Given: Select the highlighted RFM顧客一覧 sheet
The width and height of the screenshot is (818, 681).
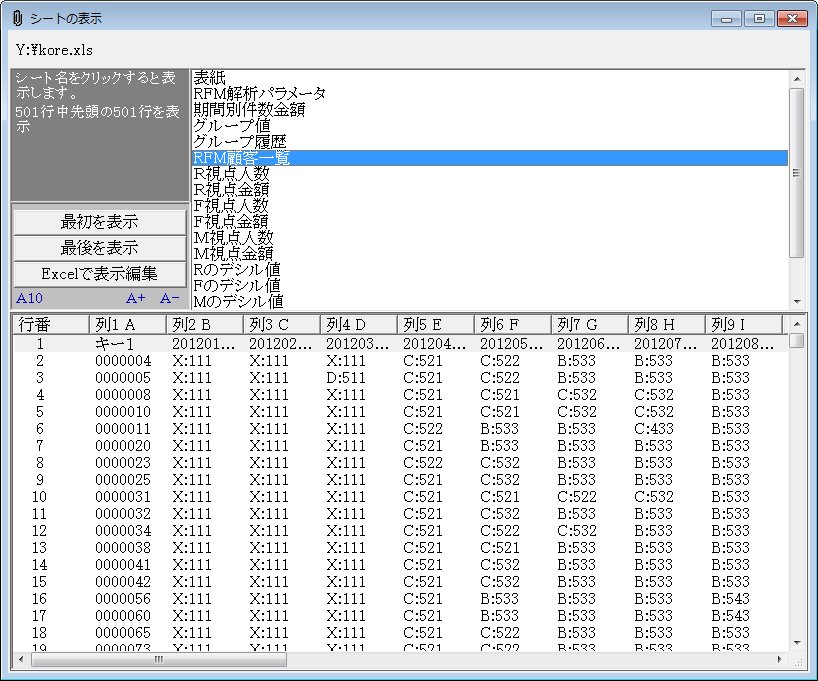Looking at the screenshot, I should (x=489, y=158).
